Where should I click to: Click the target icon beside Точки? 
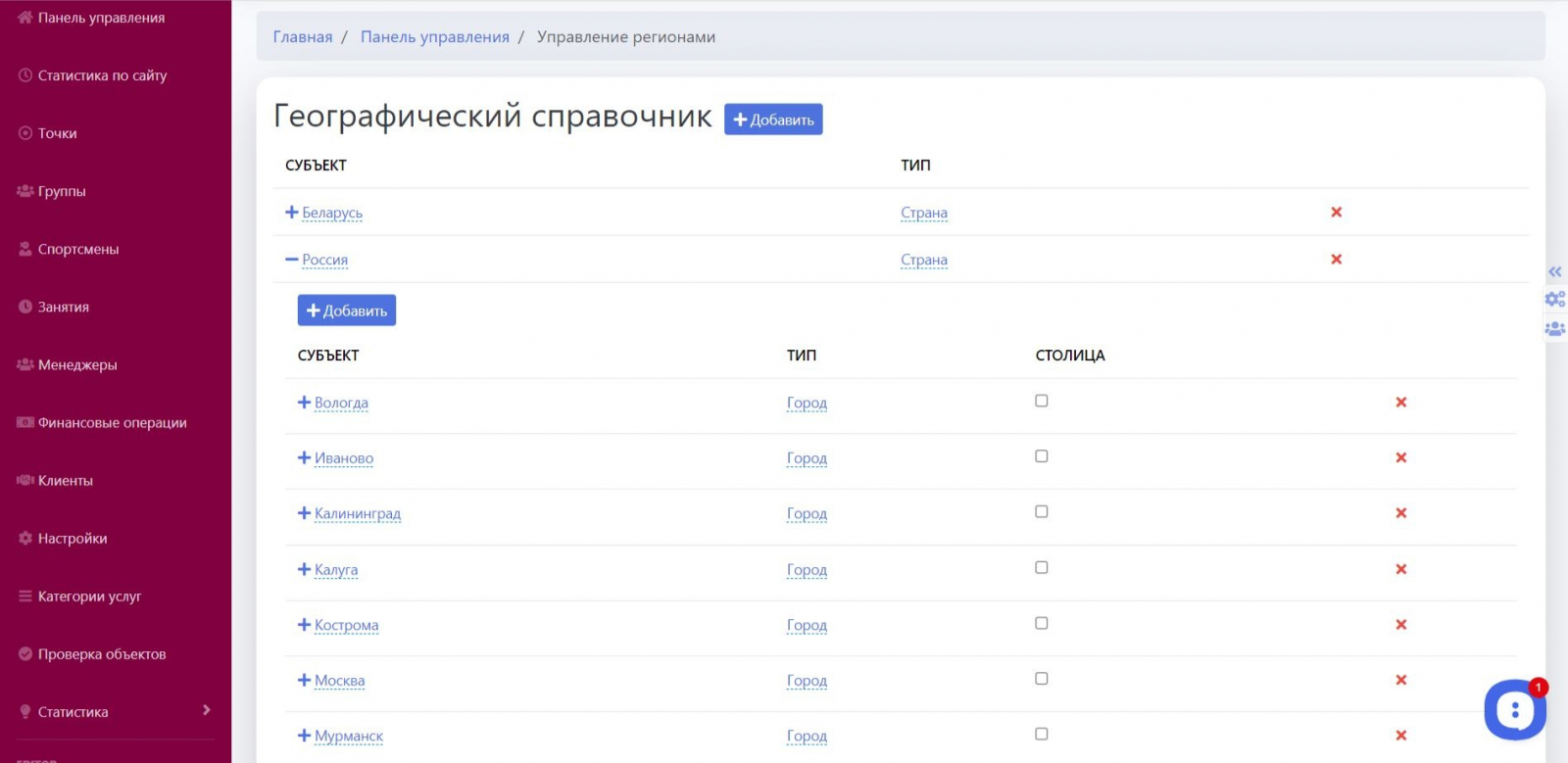[x=25, y=133]
